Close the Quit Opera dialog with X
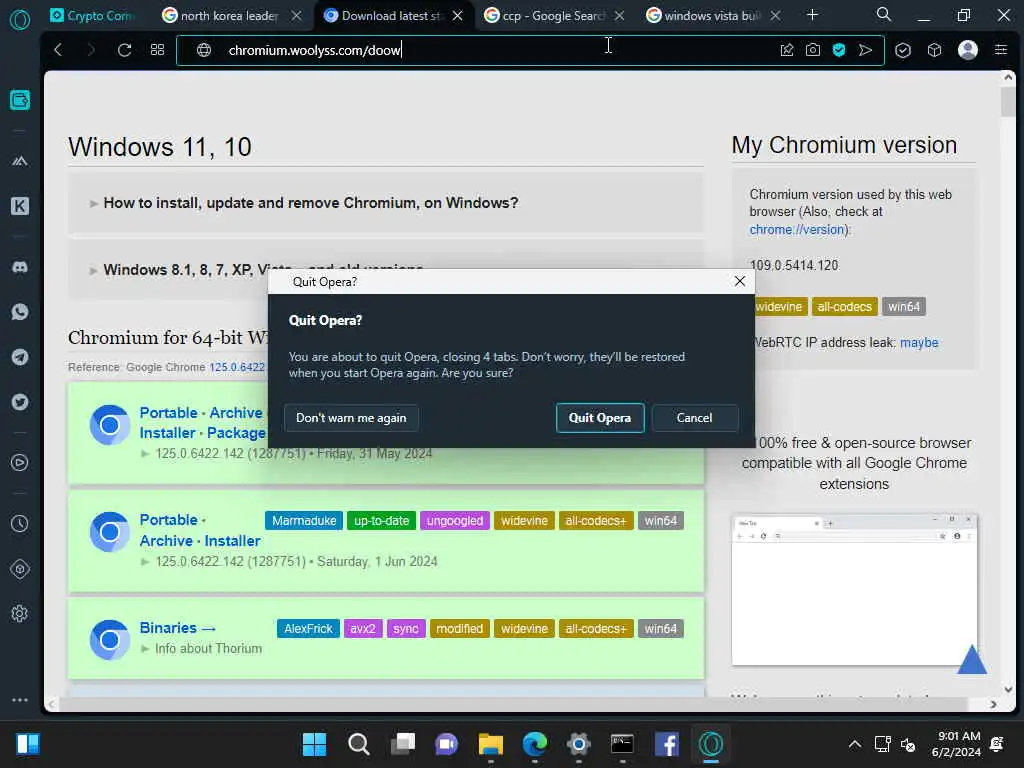This screenshot has height=768, width=1024. (x=740, y=281)
